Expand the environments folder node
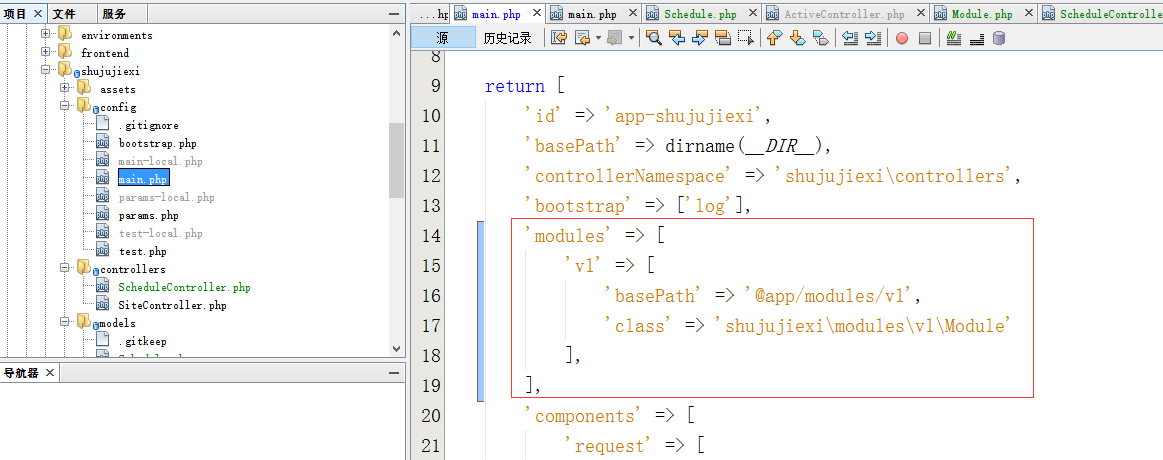 46,35
